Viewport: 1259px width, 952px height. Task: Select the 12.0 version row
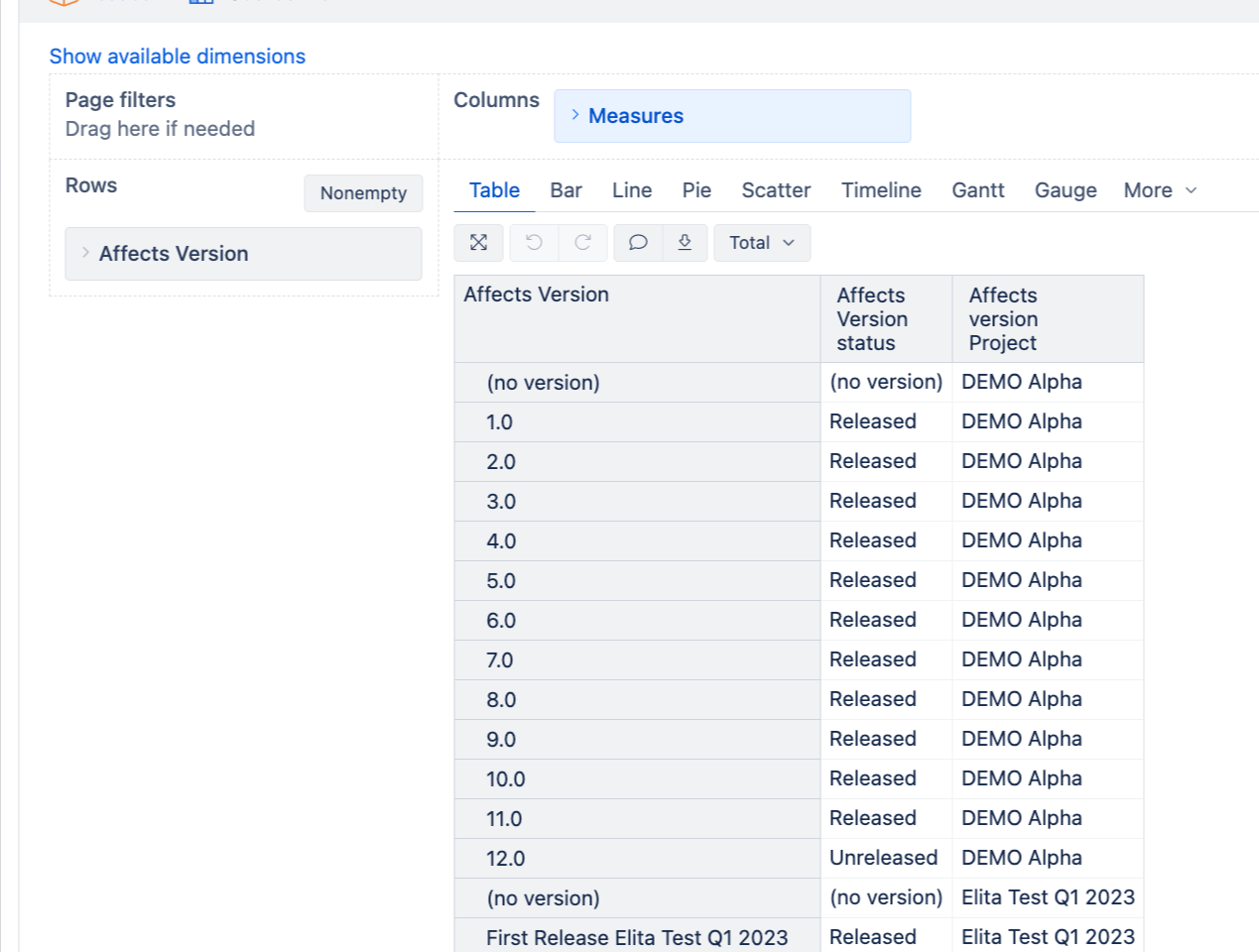506,859
